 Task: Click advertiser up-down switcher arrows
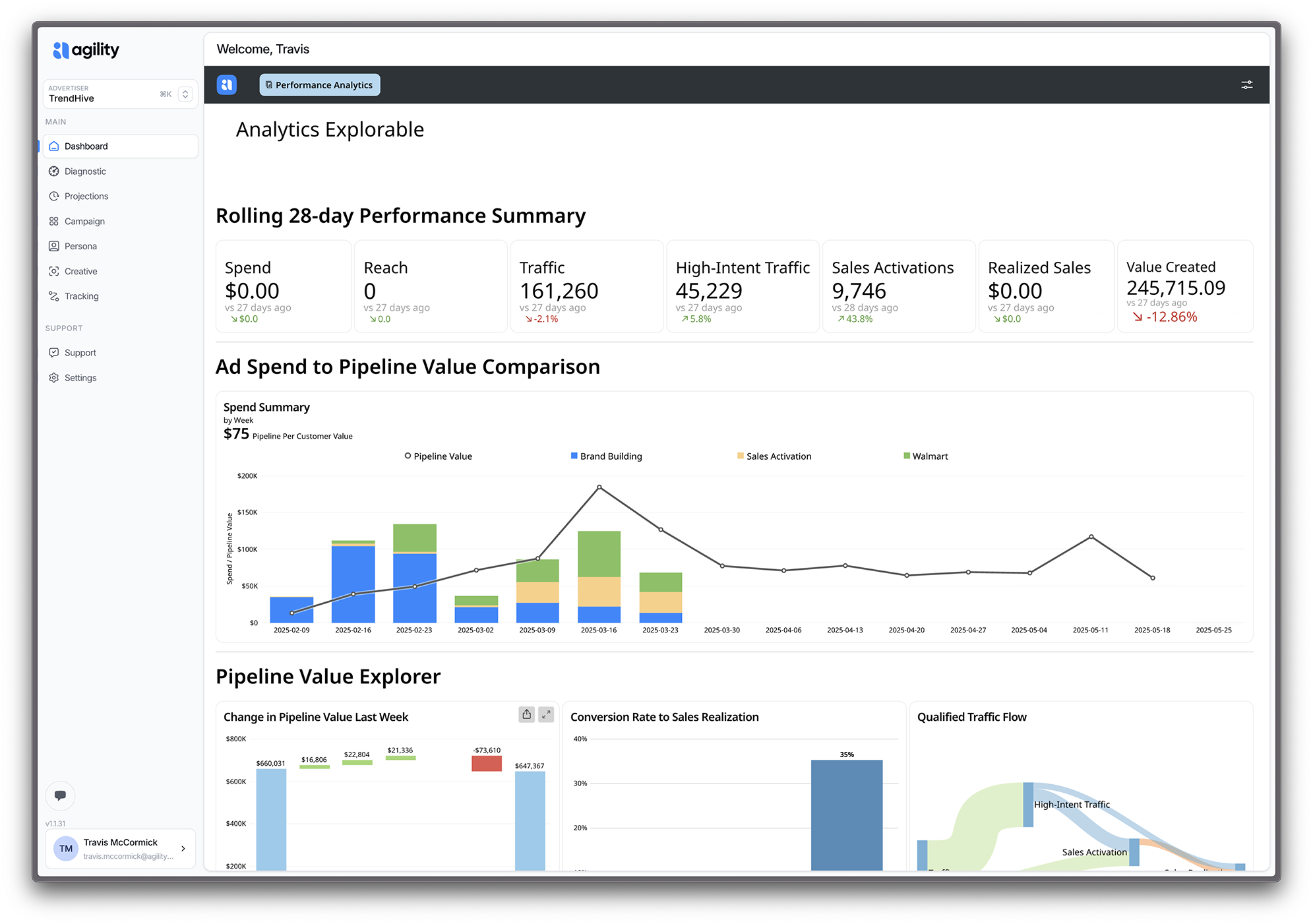tap(185, 94)
